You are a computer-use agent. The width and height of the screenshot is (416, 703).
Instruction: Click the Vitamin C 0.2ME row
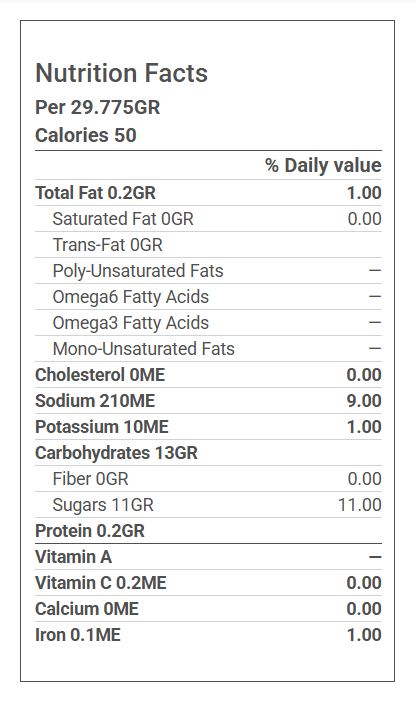point(208,583)
